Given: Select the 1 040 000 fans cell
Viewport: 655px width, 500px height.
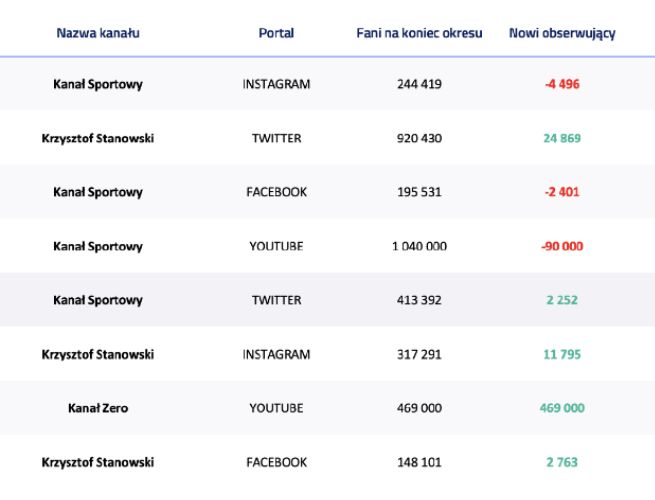Looking at the screenshot, I should [419, 246].
